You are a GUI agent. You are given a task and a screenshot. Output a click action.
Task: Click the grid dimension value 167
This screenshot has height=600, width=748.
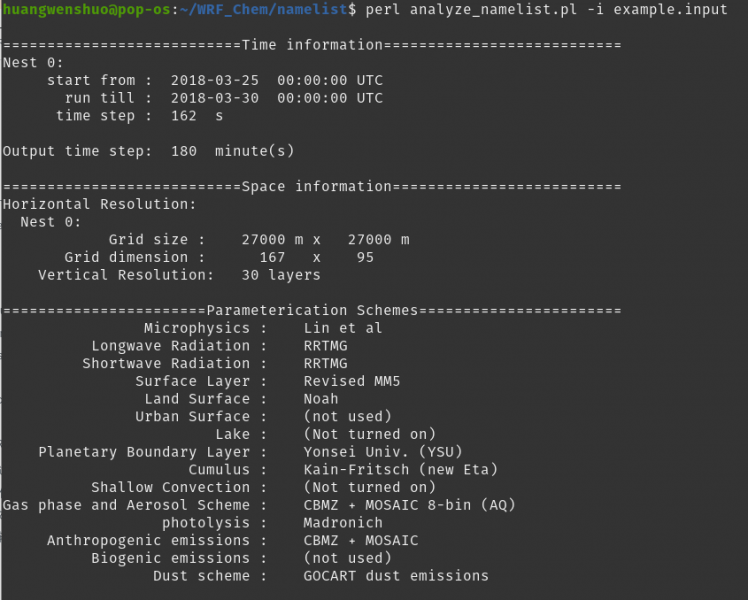tap(272, 257)
